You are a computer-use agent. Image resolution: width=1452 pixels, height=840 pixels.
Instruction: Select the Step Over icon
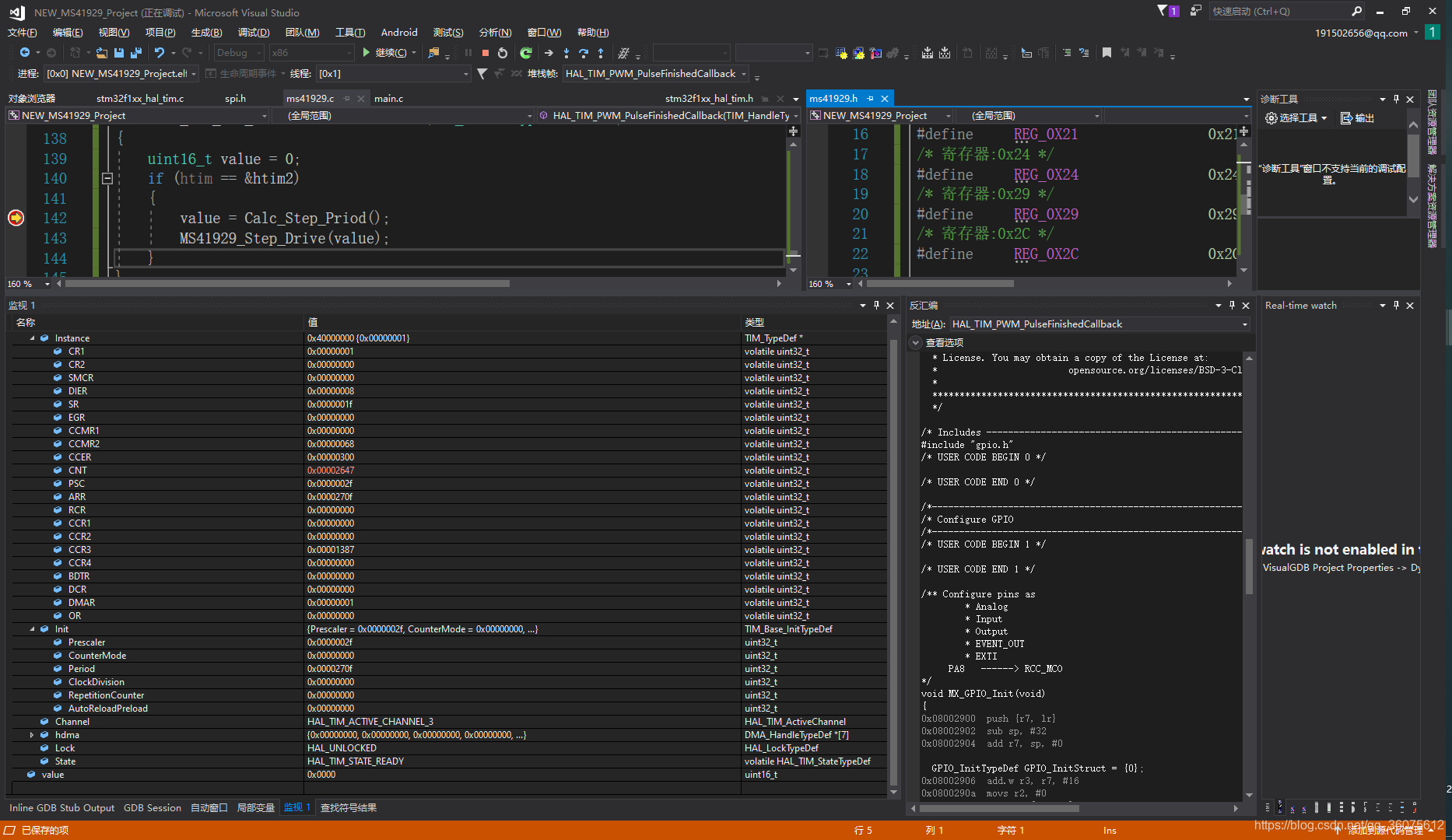click(584, 52)
